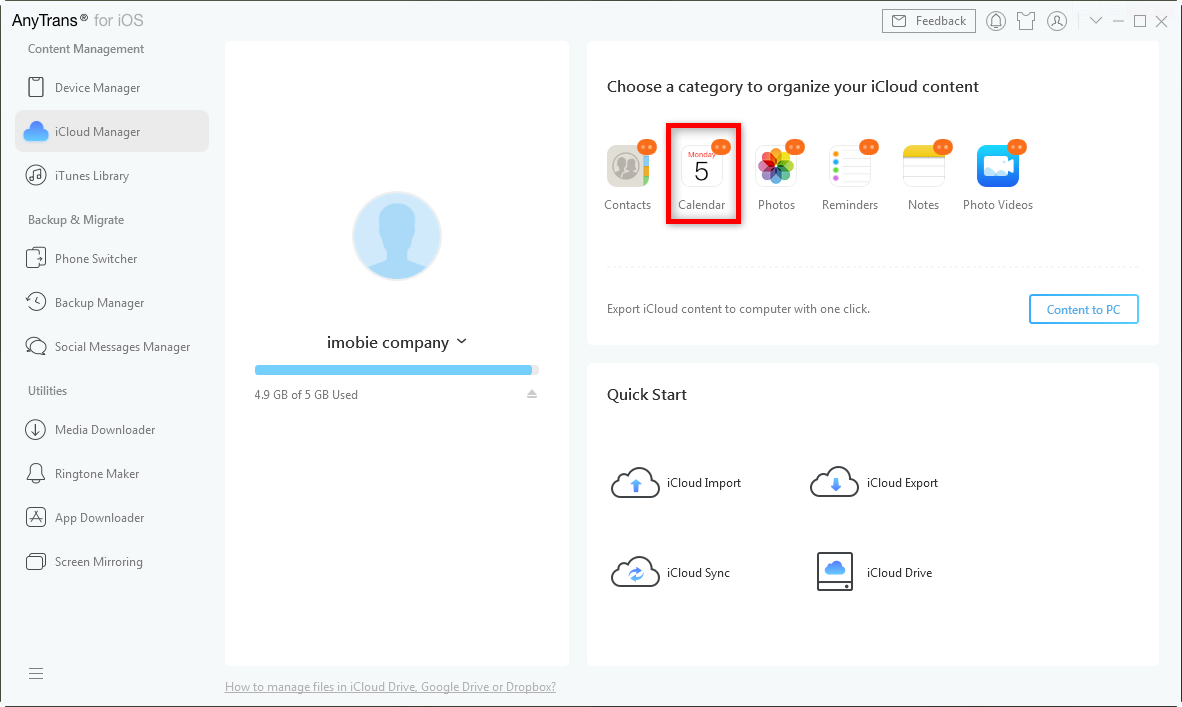Click the Content to PC button

tap(1083, 309)
